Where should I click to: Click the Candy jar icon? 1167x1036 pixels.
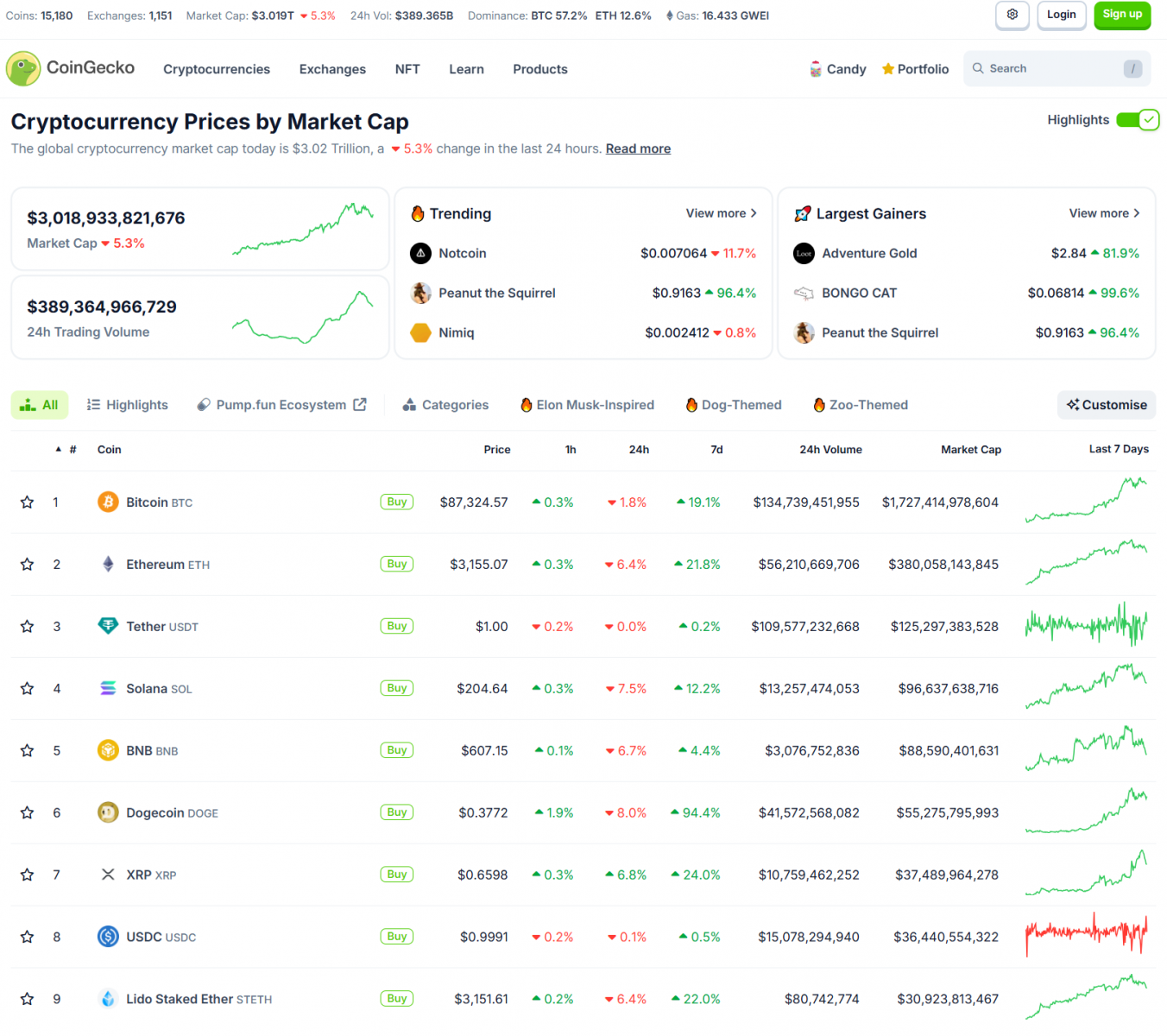point(816,69)
